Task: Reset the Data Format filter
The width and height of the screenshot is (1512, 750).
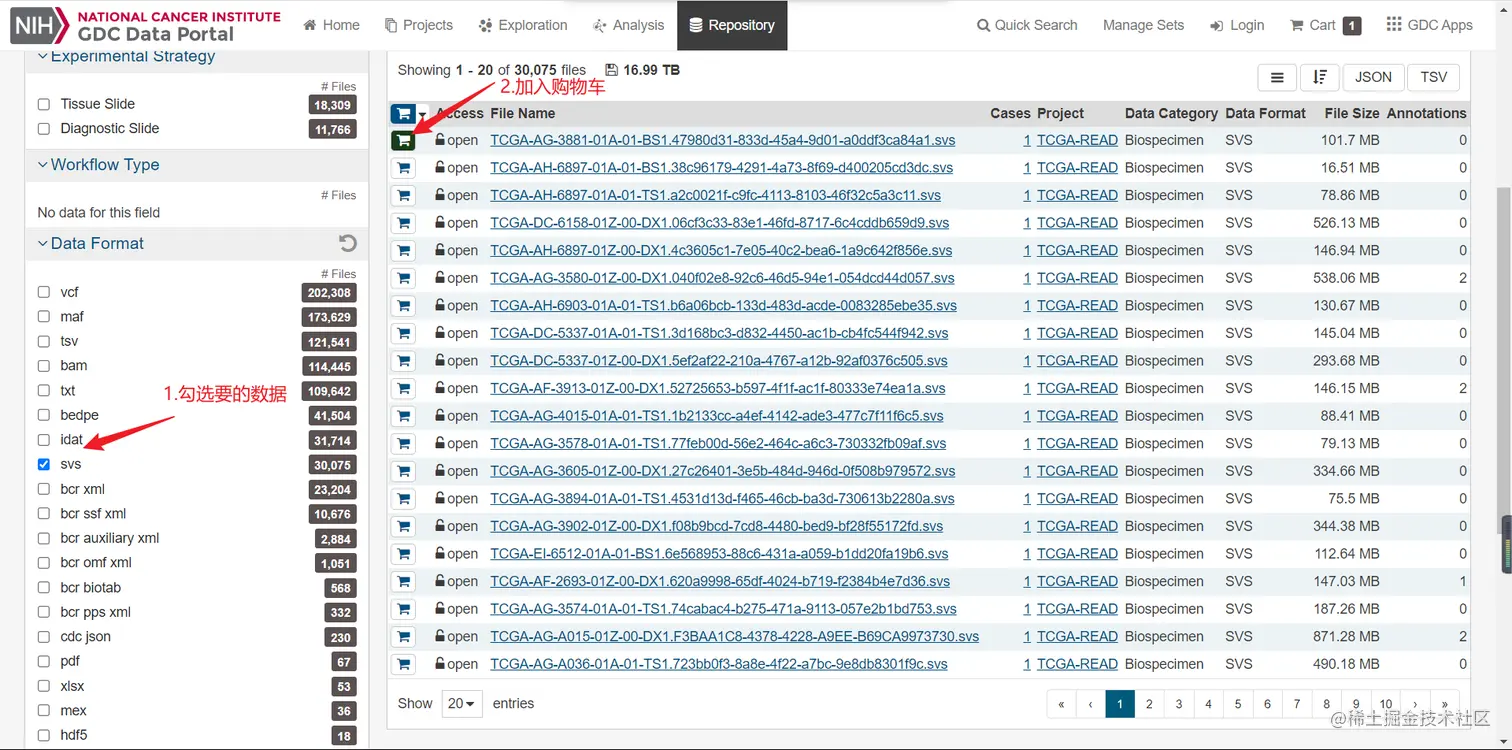Action: [x=347, y=243]
